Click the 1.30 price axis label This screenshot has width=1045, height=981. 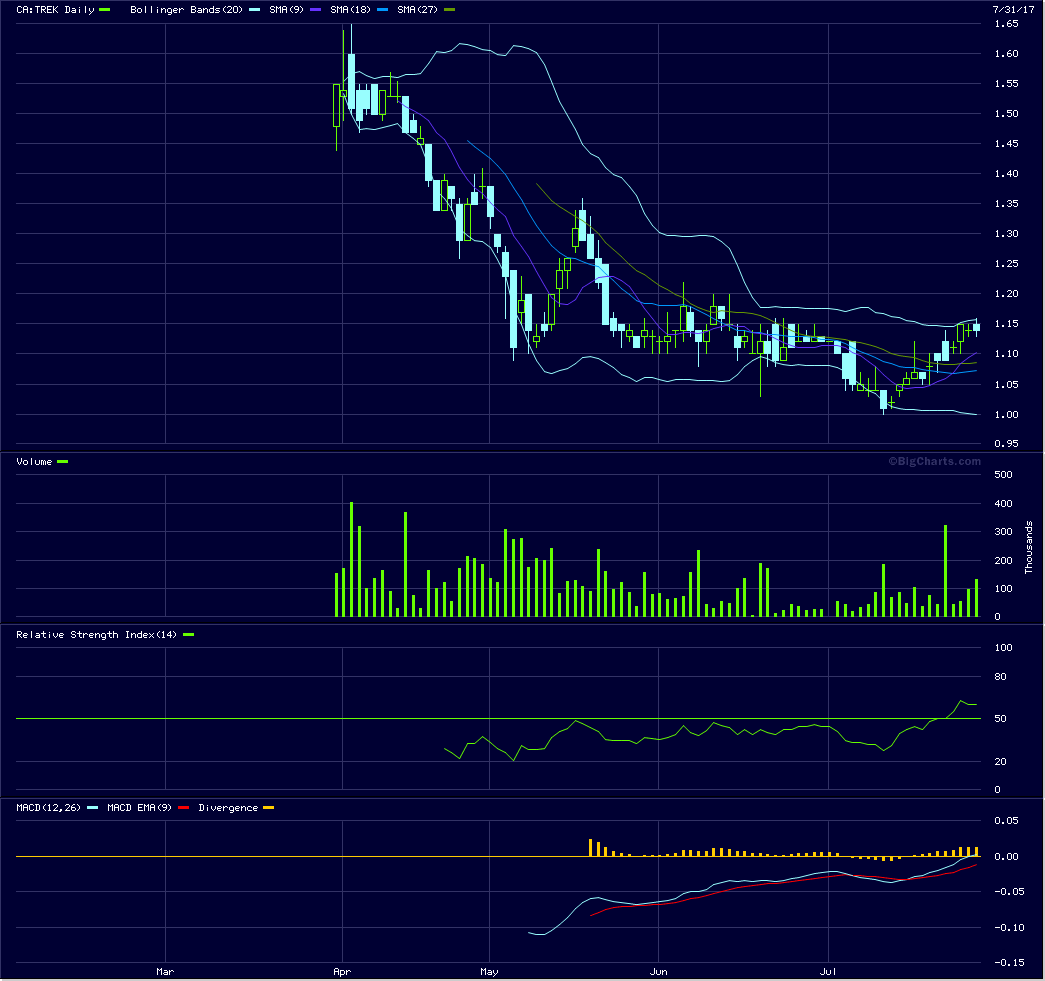point(1006,234)
